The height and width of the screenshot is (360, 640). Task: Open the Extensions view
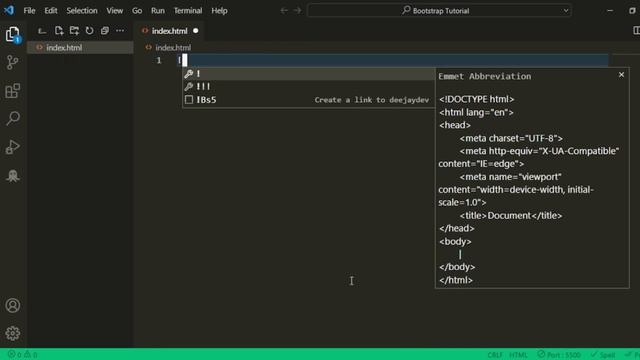coord(13,91)
